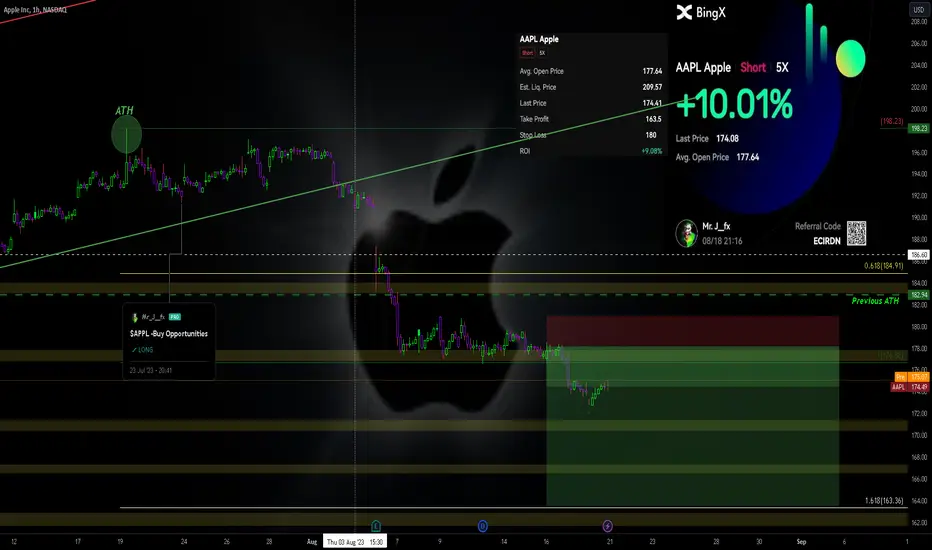The image size is (932, 550).
Task: Click the Mr. J_fx name in BingX card
Action: (x=716, y=226)
